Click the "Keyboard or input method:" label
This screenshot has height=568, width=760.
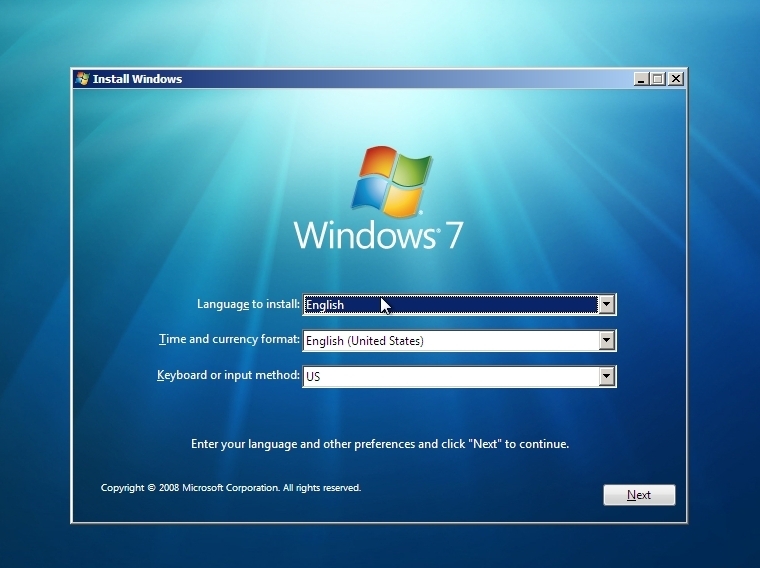[x=228, y=375]
